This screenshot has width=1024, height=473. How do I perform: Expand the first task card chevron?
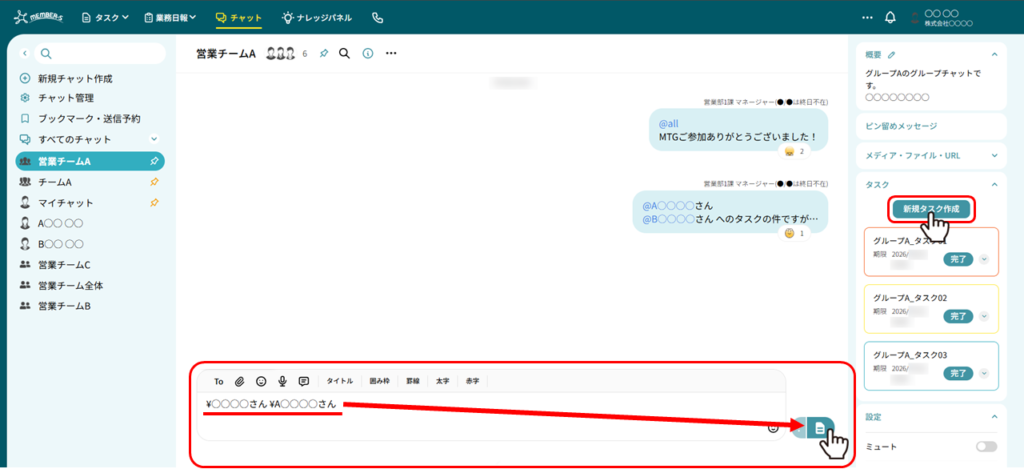[x=984, y=259]
